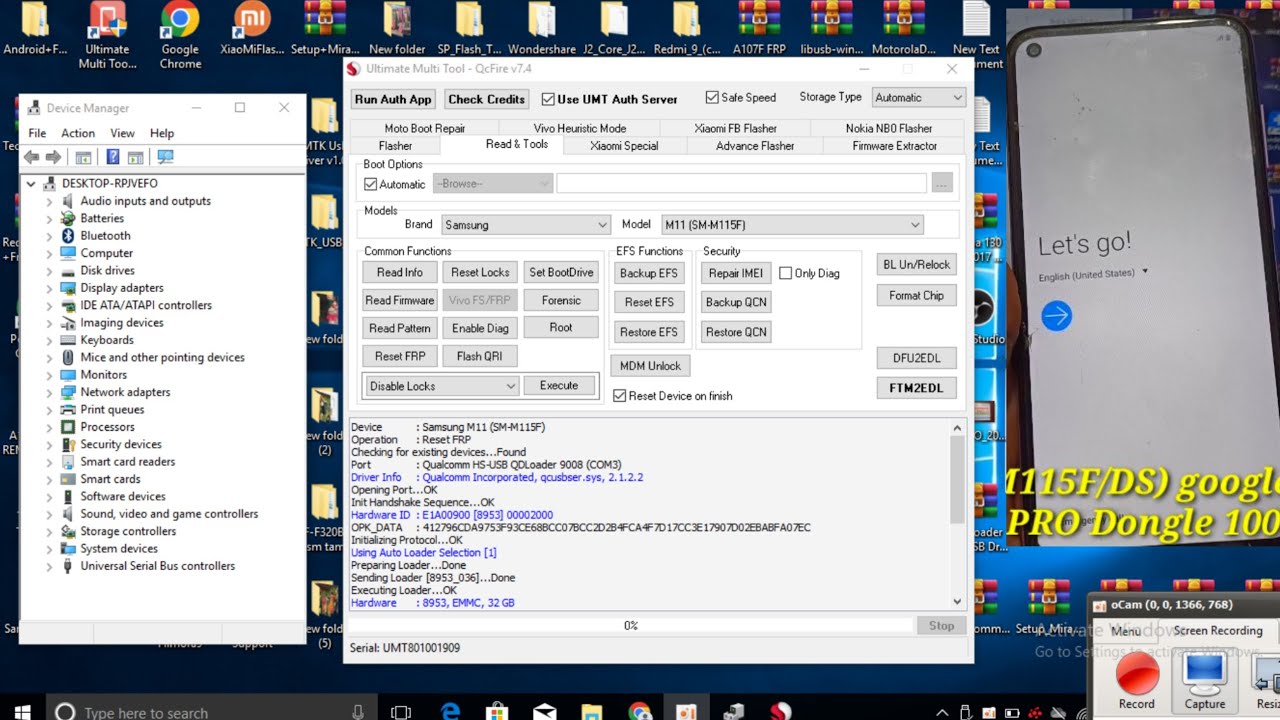The width and height of the screenshot is (1280, 720).
Task: Open the SP_Flash_T folder icon
Action: pyautogui.click(x=469, y=30)
